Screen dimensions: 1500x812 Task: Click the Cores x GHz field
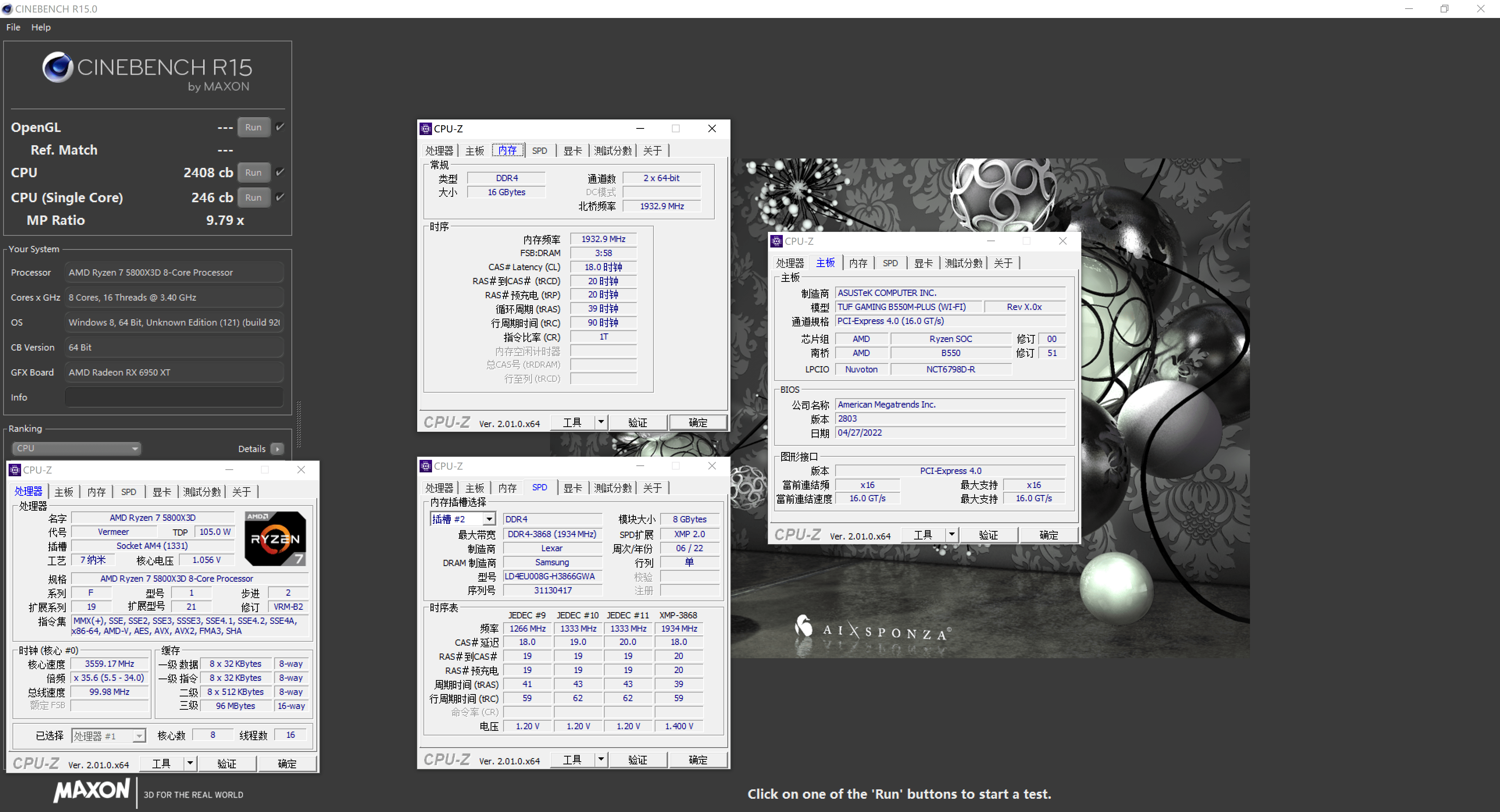pos(174,297)
